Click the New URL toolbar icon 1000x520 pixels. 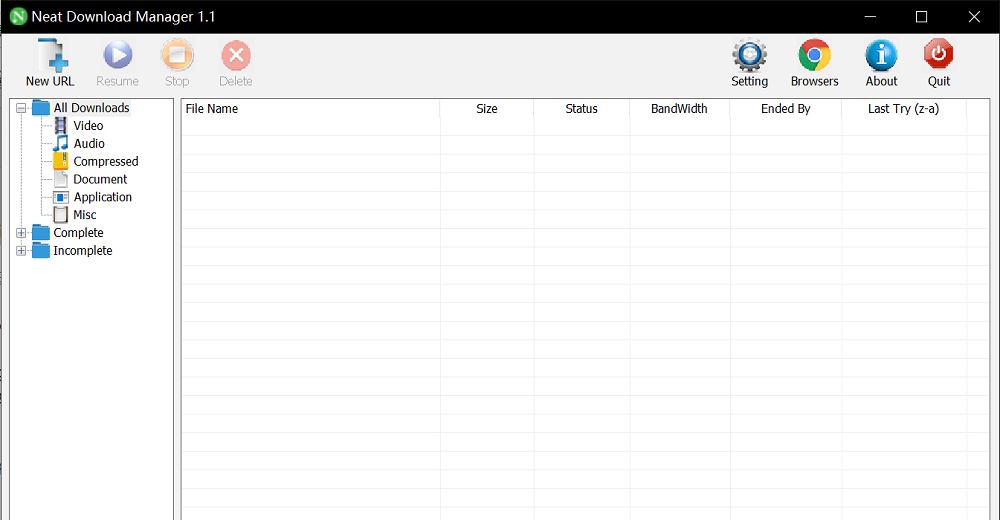click(52, 56)
